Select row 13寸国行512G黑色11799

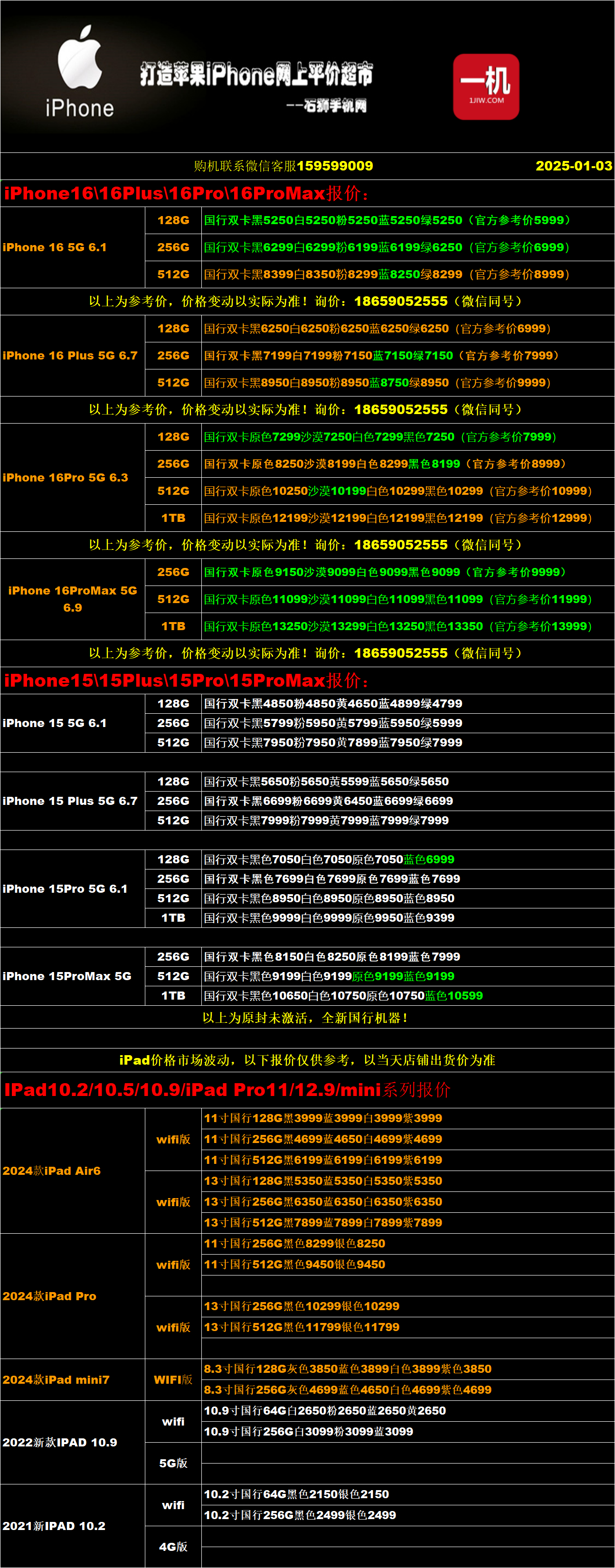[407, 1327]
